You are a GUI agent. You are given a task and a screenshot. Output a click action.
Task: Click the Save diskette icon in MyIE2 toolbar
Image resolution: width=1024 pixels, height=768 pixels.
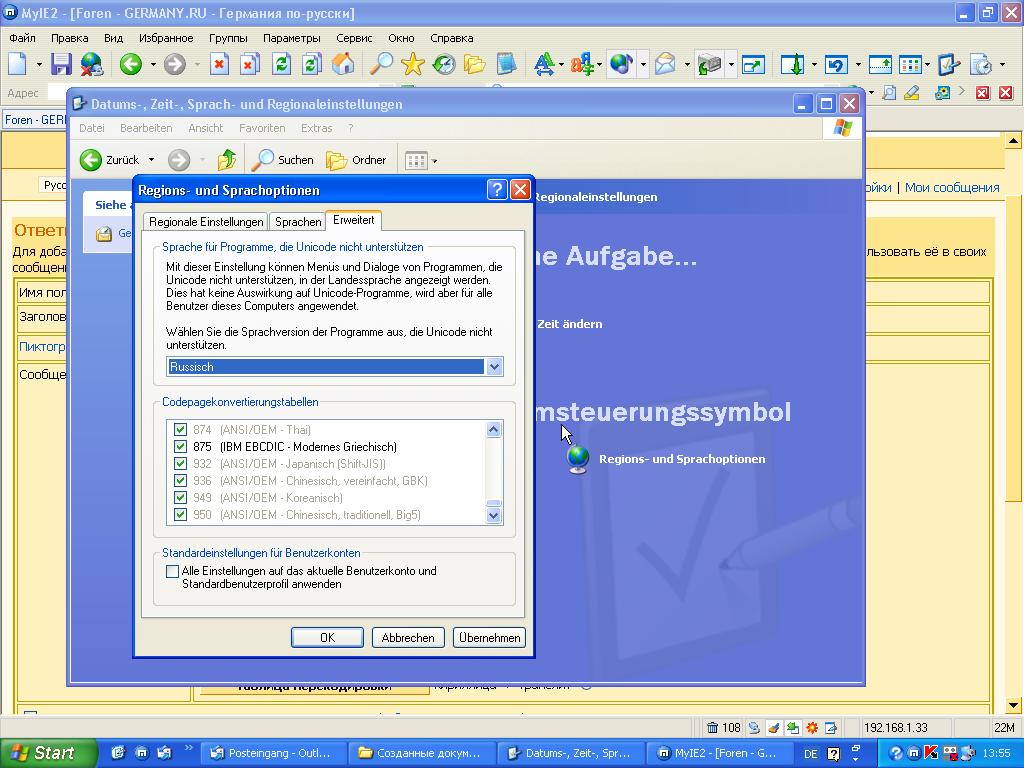click(61, 64)
